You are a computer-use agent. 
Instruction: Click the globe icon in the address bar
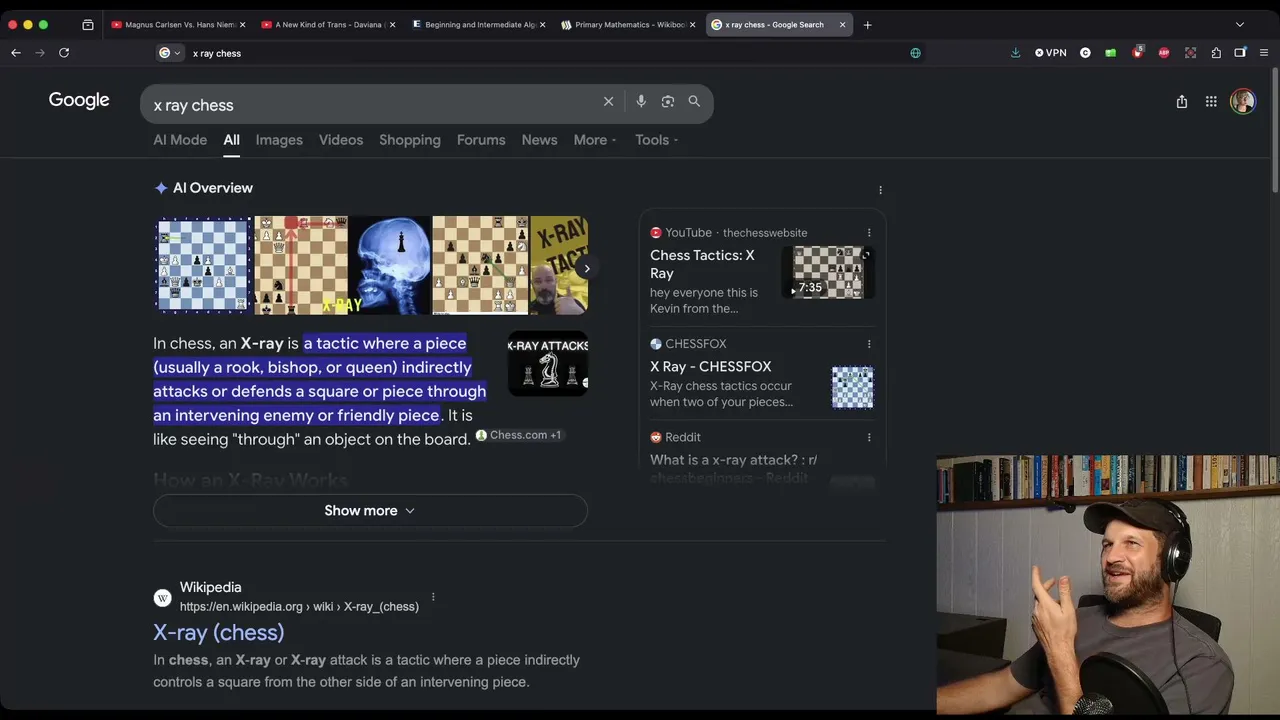coord(915,53)
